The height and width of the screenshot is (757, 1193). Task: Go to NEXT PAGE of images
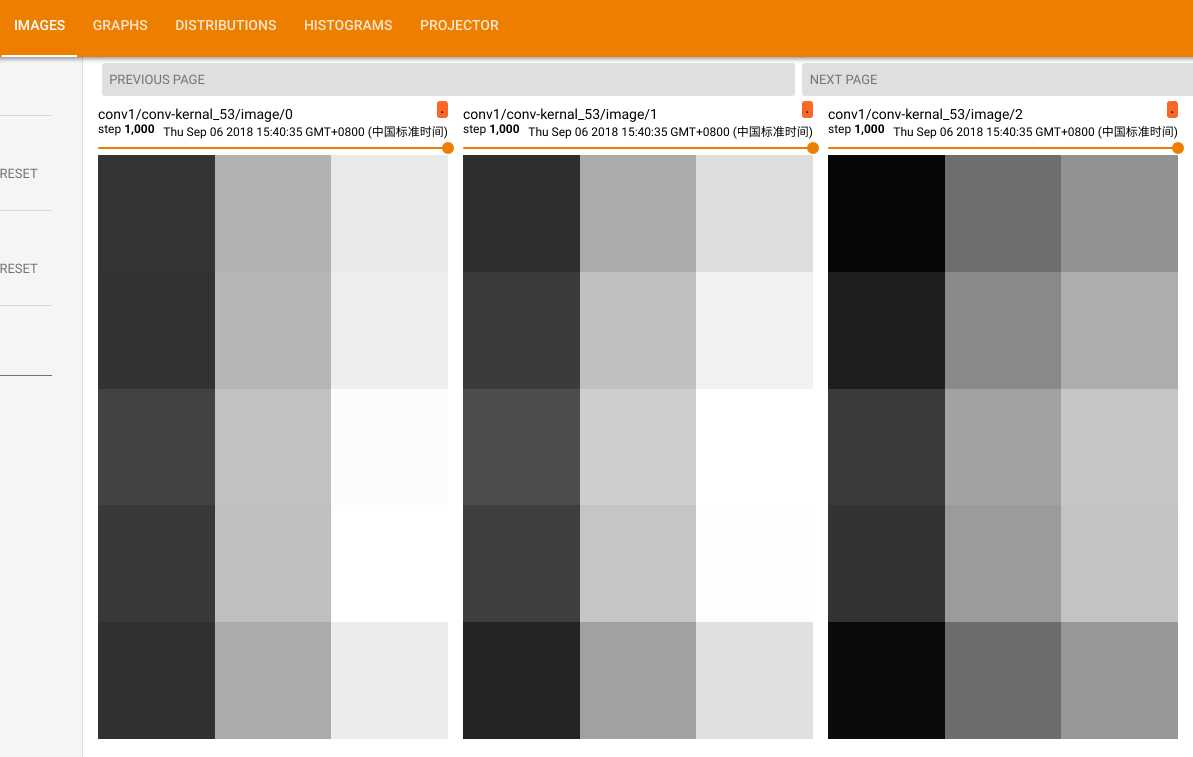click(997, 79)
